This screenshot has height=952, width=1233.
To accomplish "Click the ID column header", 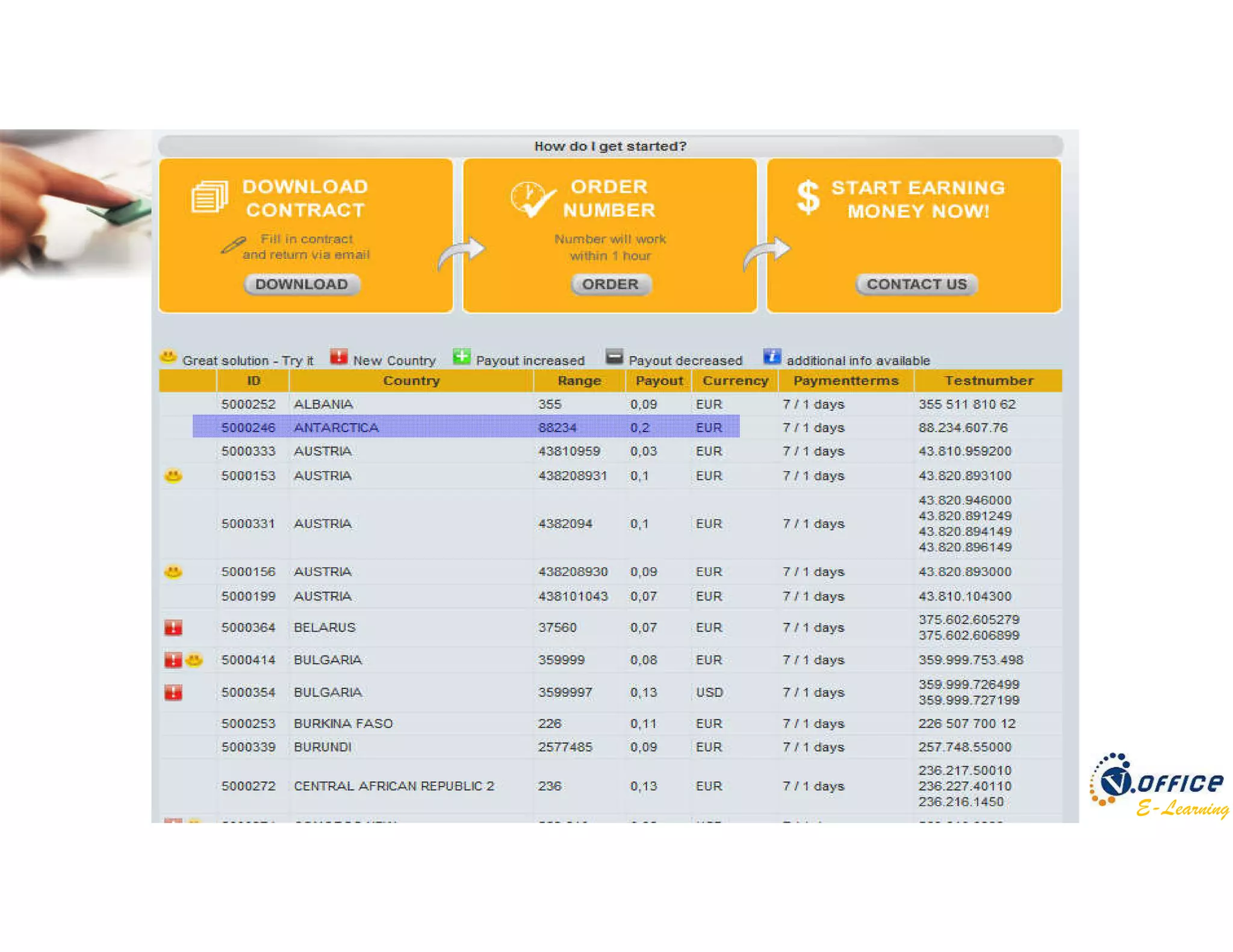I will tap(253, 381).
